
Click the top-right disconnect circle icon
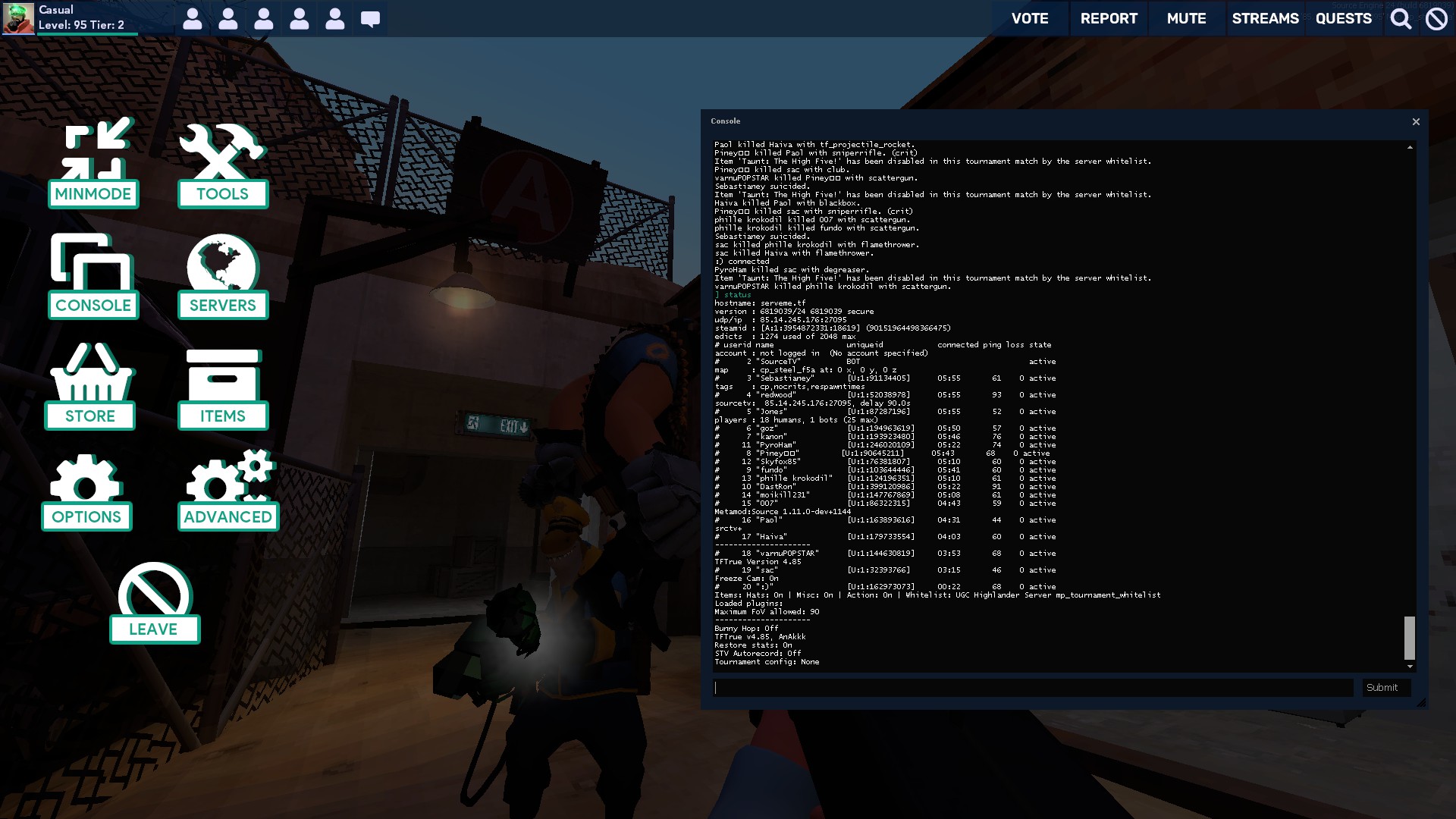click(1436, 19)
